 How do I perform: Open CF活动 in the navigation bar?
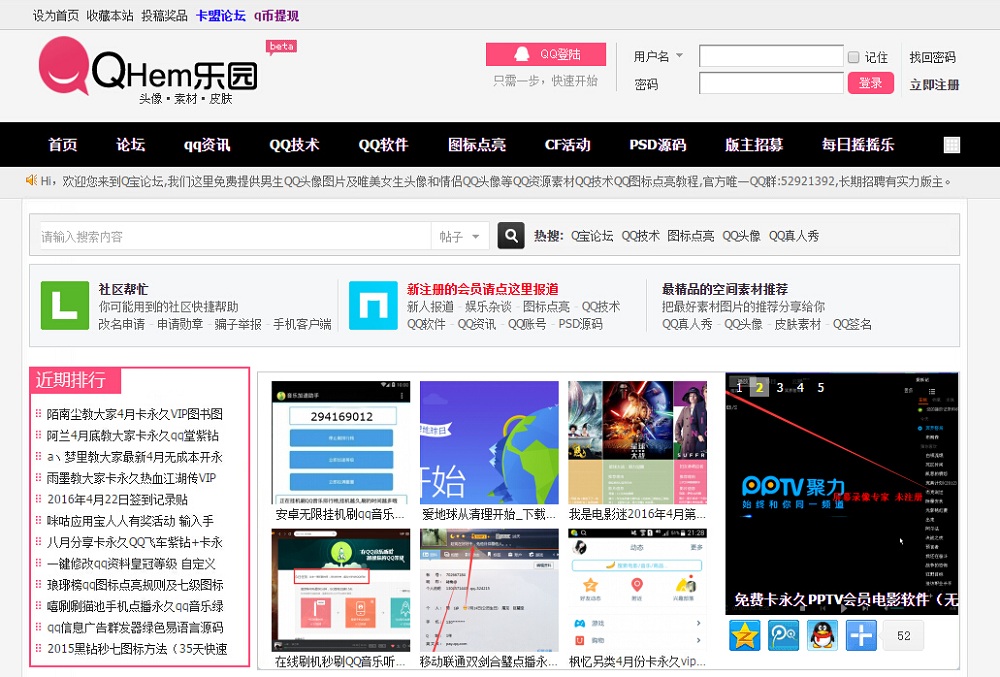click(568, 145)
